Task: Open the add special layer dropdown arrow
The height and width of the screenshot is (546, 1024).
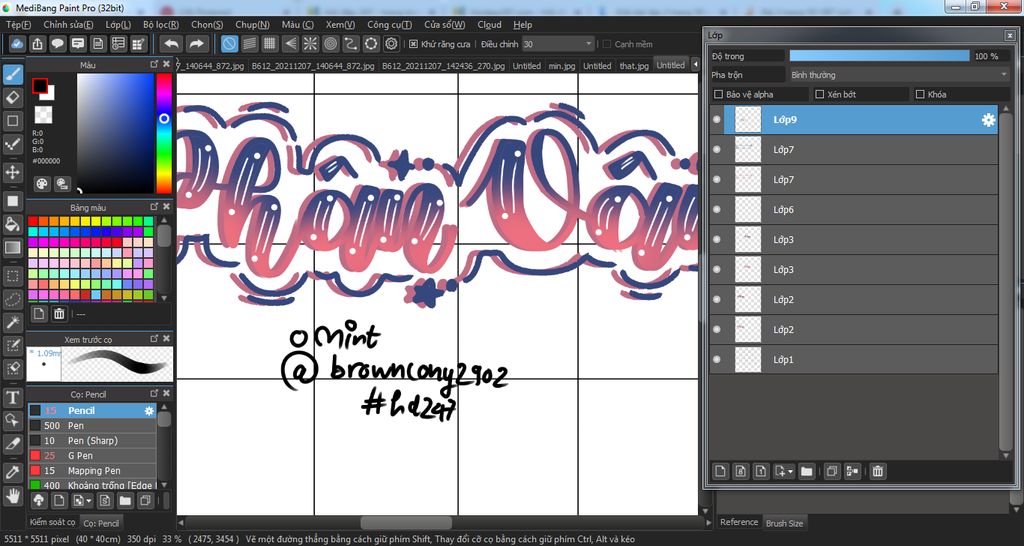Action: (791, 471)
